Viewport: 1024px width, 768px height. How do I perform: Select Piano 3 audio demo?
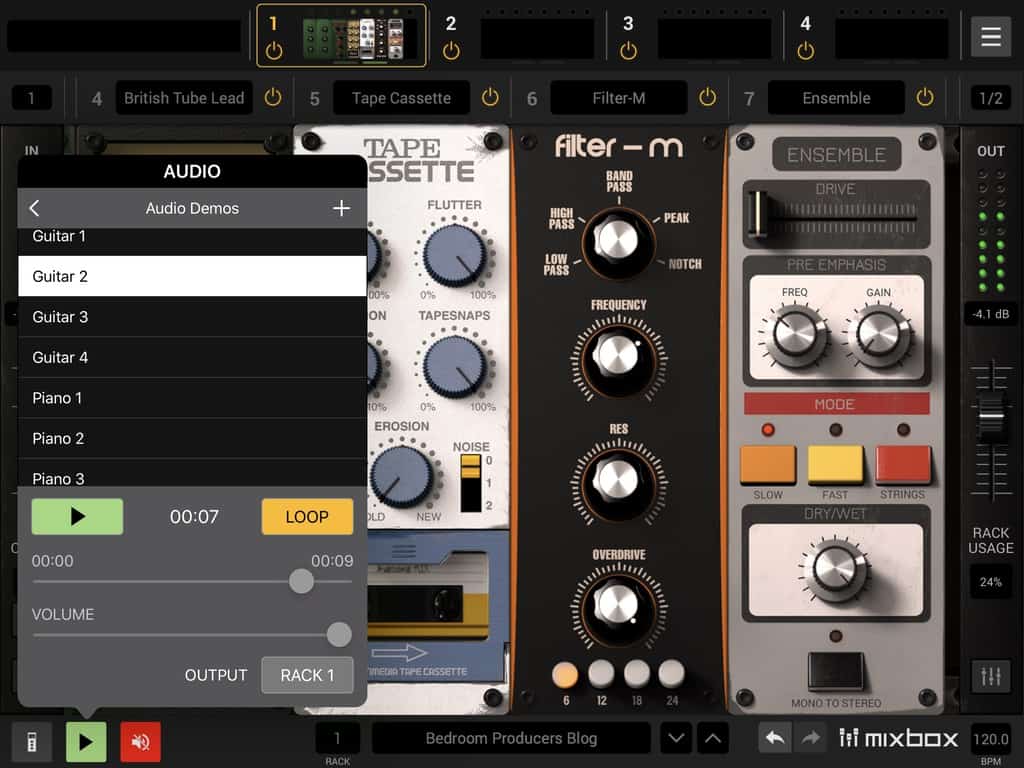(192, 473)
